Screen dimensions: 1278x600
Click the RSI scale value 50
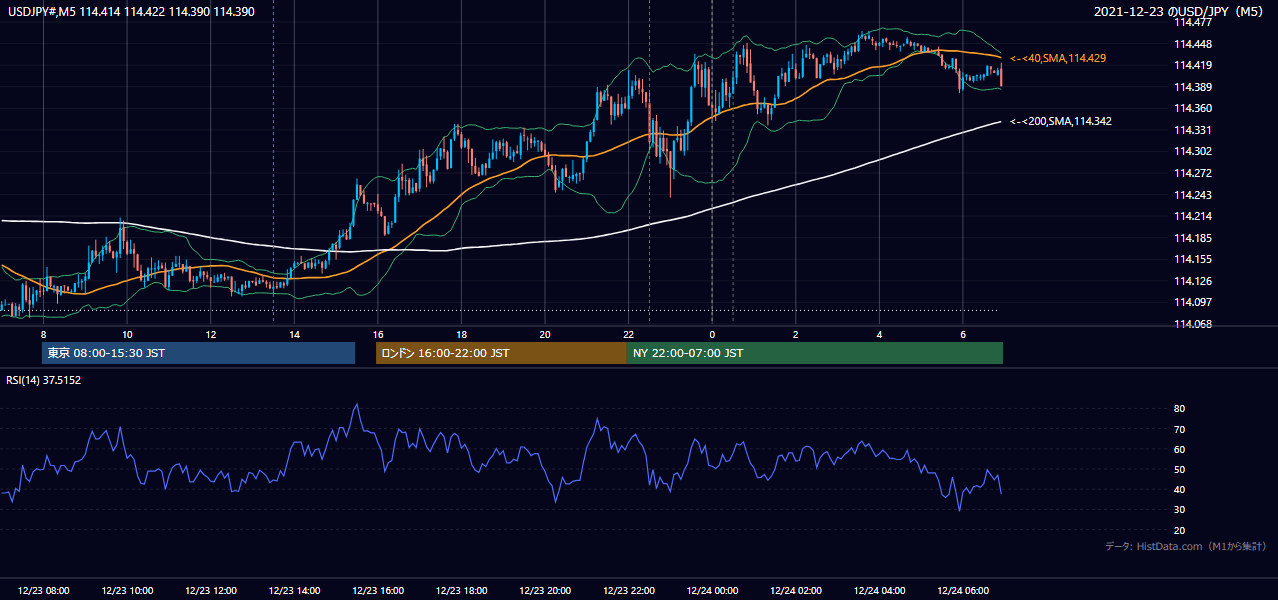[1179, 469]
